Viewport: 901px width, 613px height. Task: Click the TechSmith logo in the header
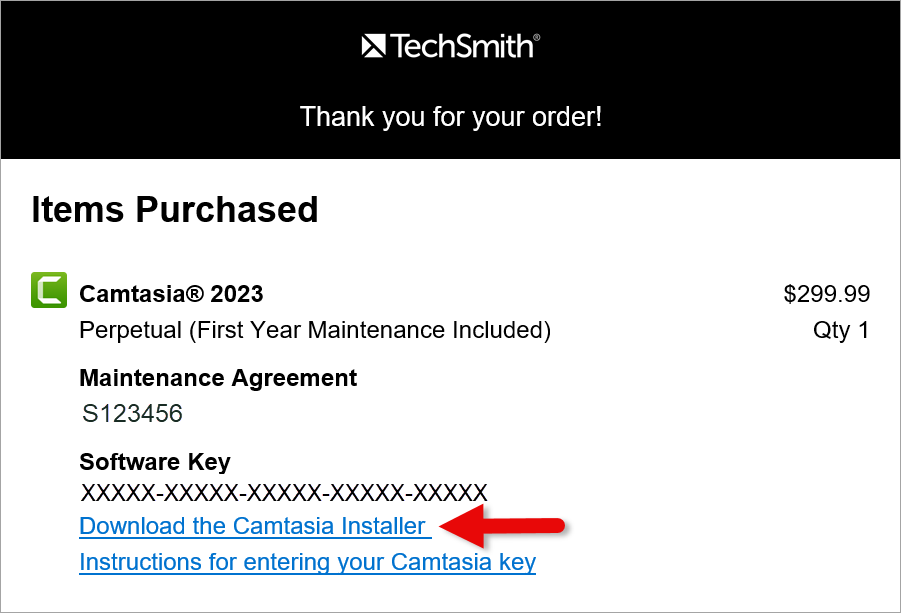click(x=449, y=44)
